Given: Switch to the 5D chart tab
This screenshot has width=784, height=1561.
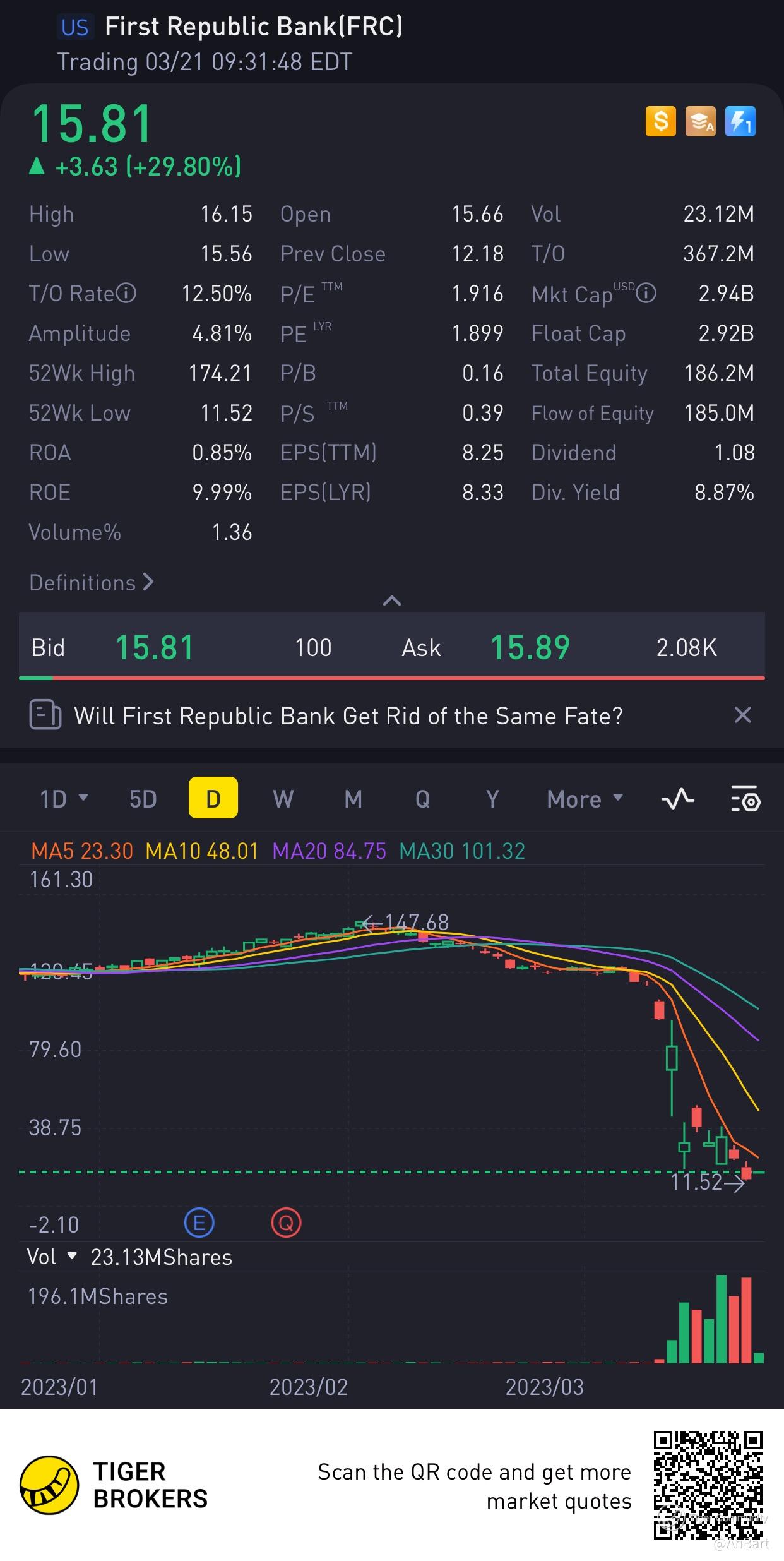Looking at the screenshot, I should coord(143,799).
